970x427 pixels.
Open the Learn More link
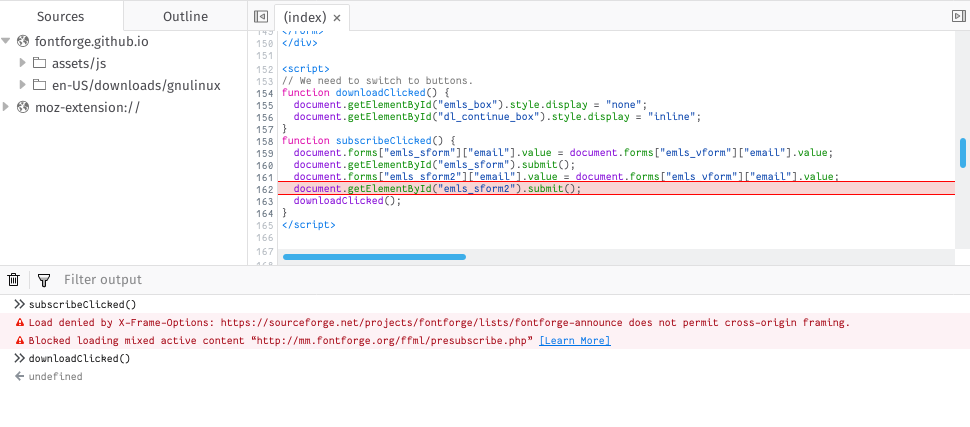coord(575,340)
